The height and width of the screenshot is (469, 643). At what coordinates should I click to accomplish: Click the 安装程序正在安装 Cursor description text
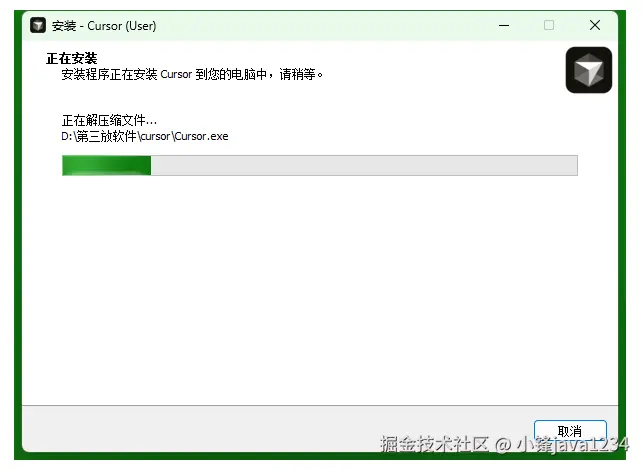click(192, 75)
